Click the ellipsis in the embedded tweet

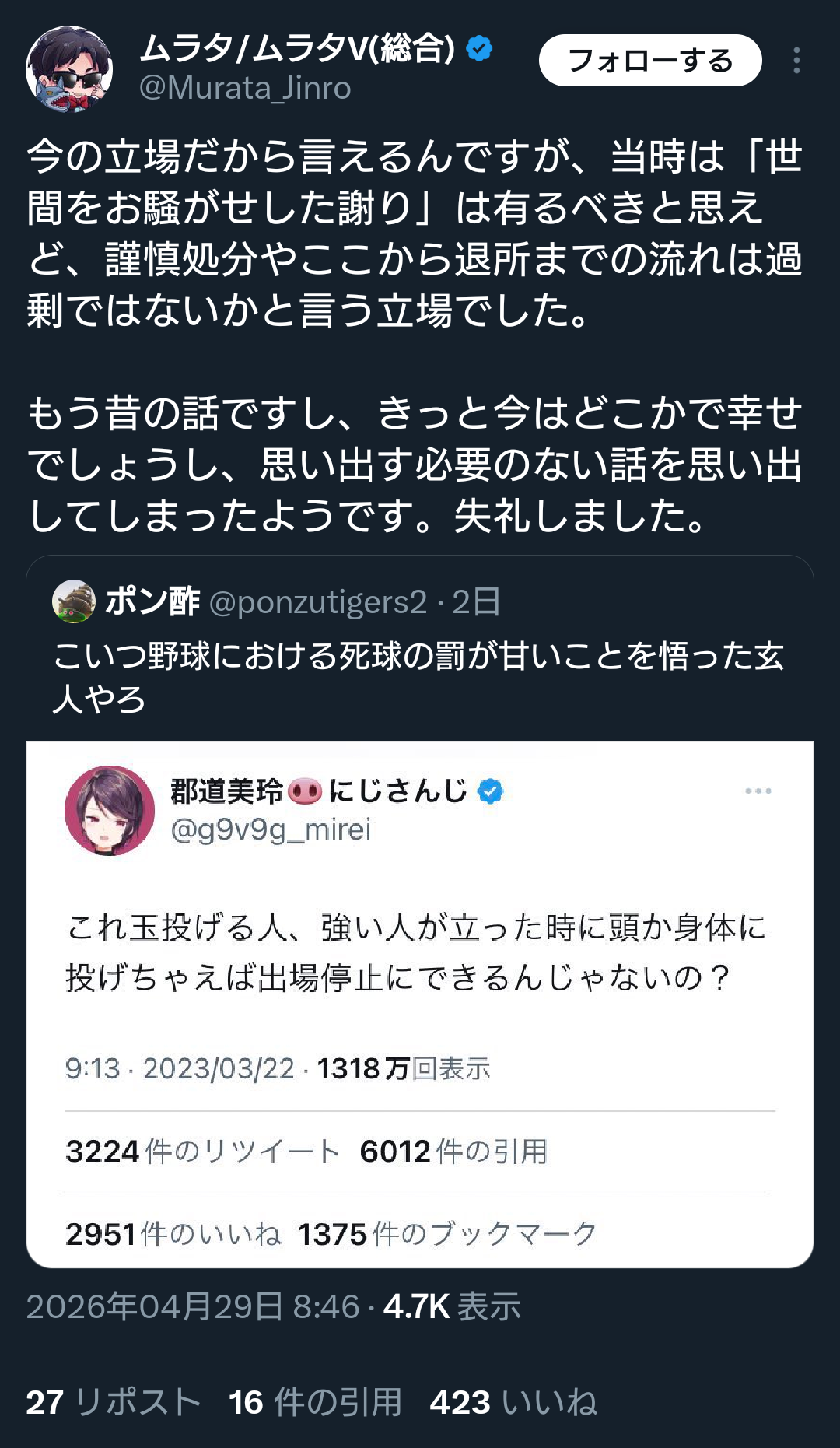[x=758, y=791]
